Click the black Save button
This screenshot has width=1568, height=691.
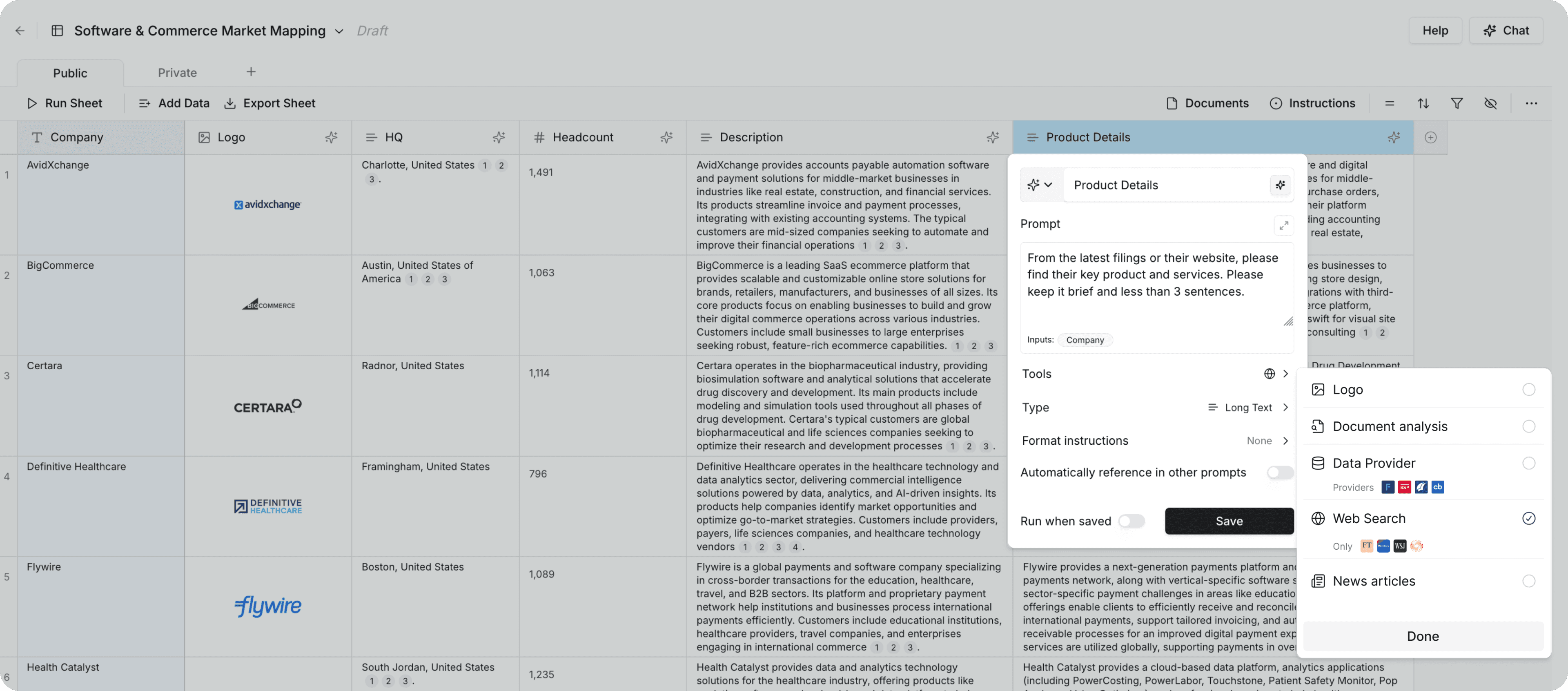(1228, 521)
